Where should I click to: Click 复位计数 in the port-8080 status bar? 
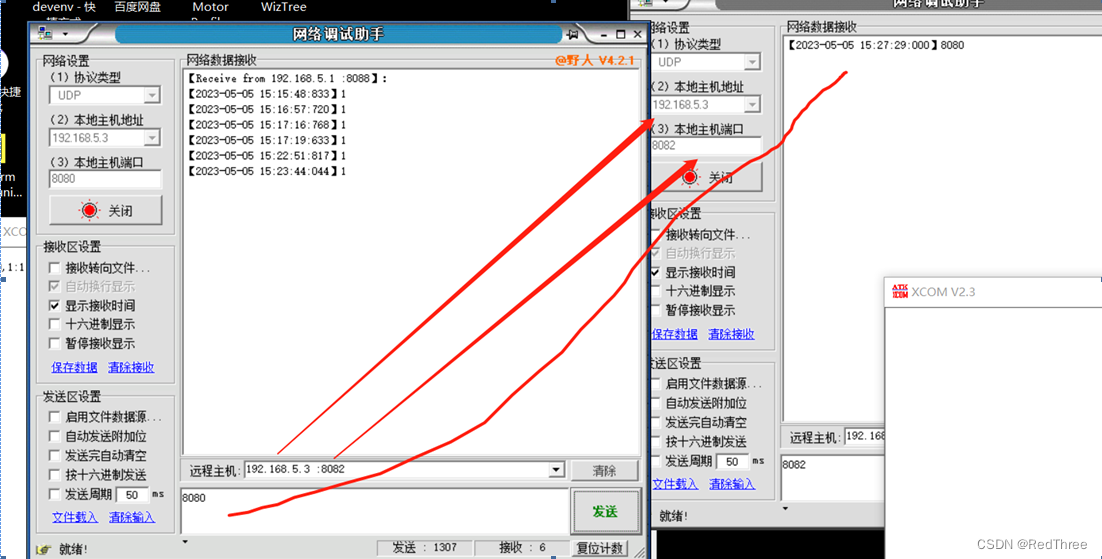pos(599,548)
